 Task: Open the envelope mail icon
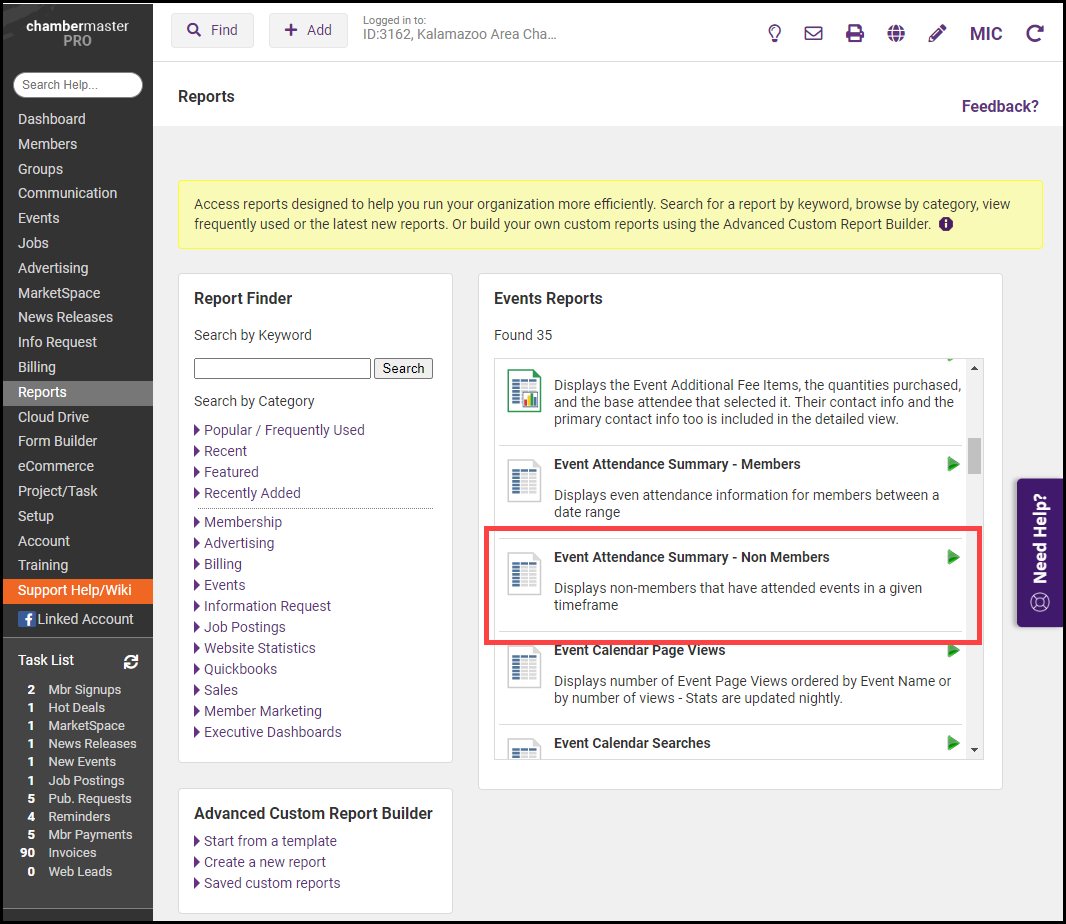click(814, 33)
